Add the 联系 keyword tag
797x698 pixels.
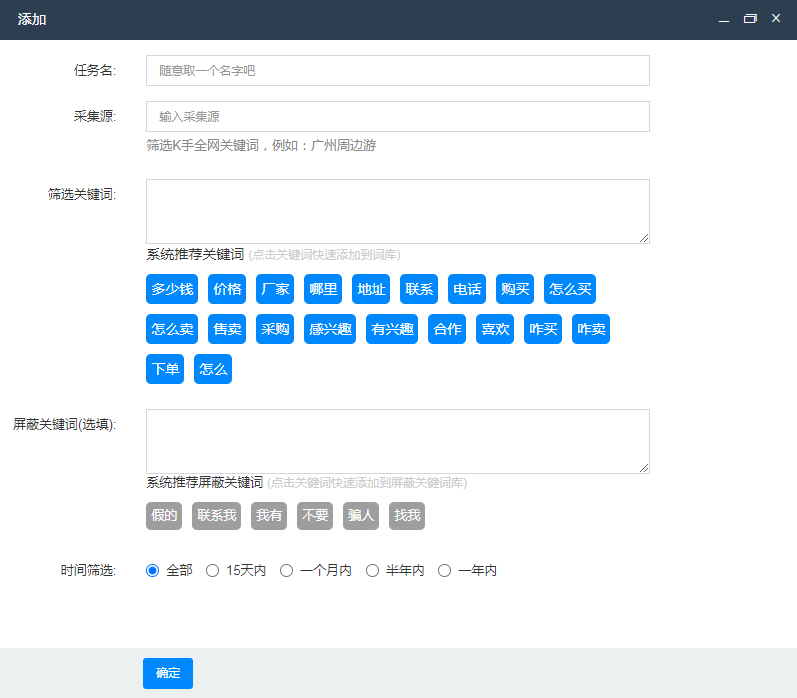click(x=419, y=289)
